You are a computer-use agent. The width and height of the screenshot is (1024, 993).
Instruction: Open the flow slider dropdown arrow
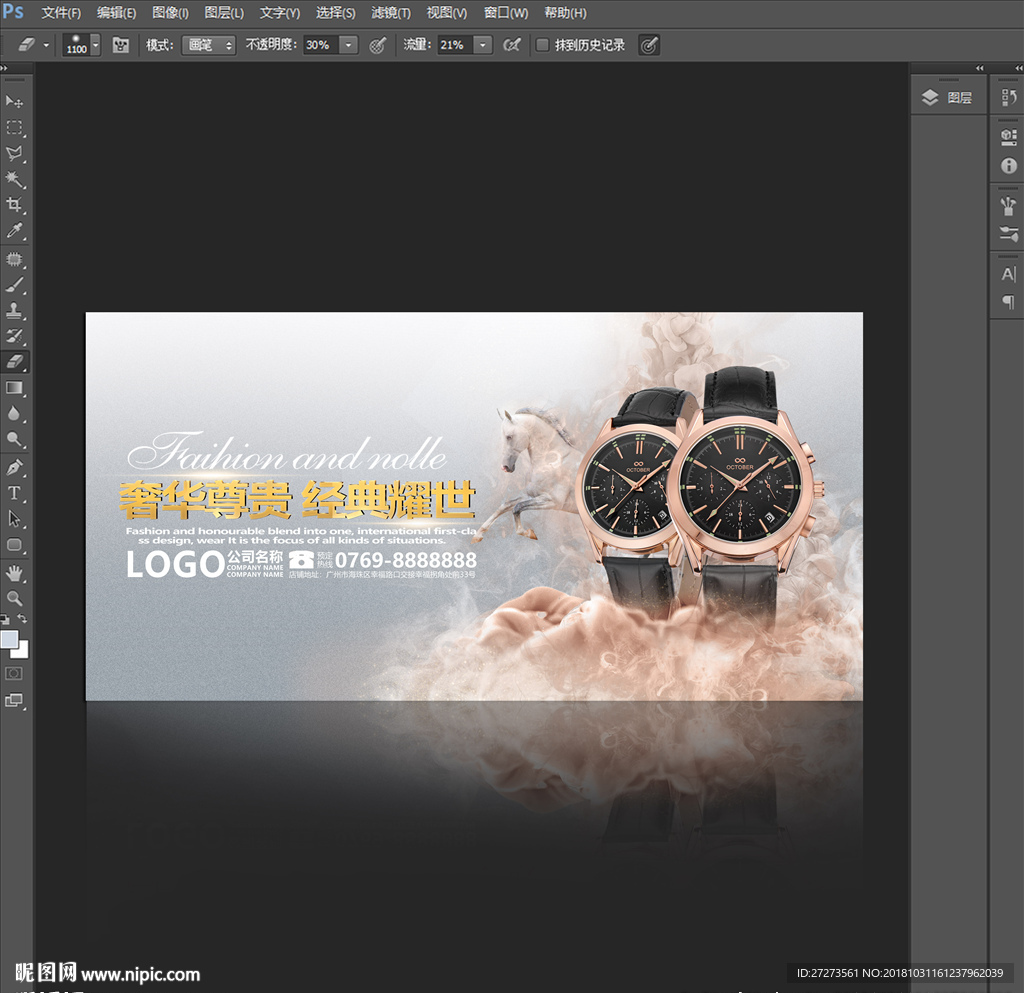coord(483,45)
